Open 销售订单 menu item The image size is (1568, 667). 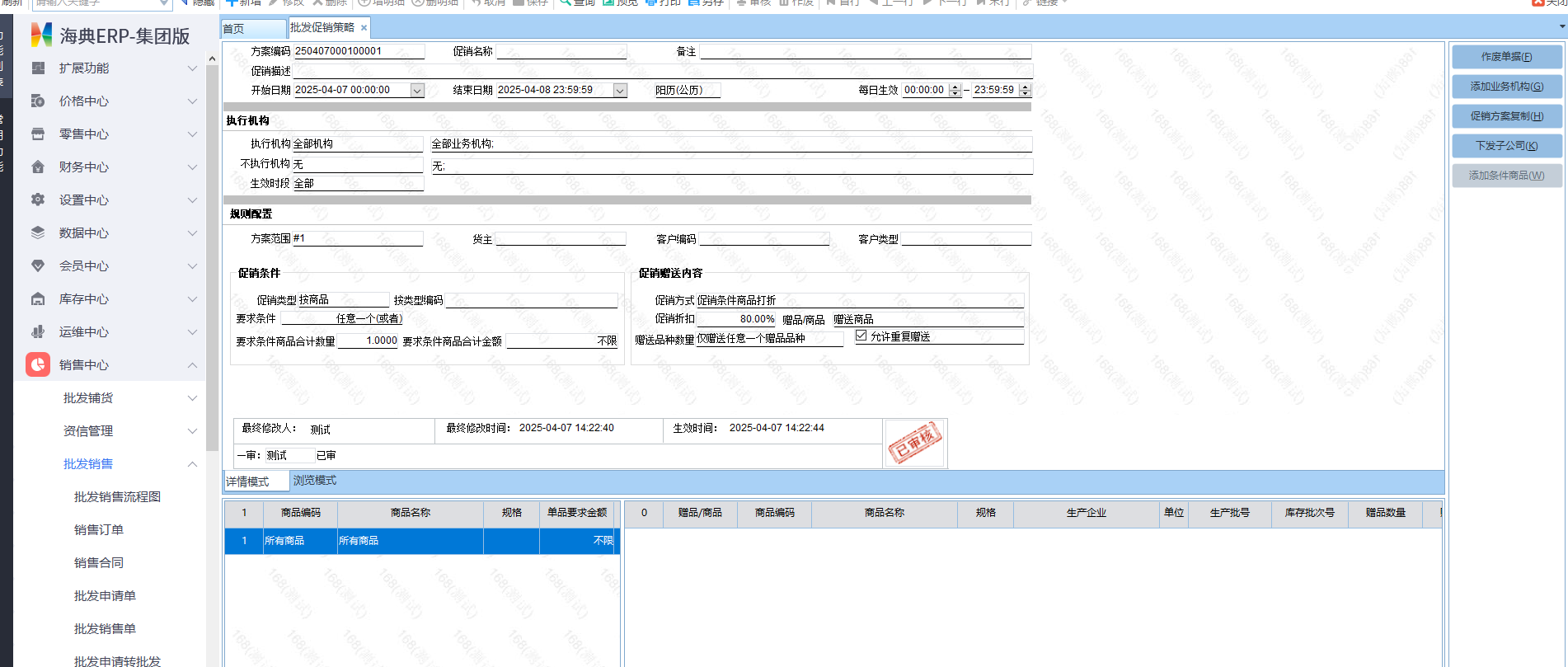pyautogui.click(x=99, y=530)
